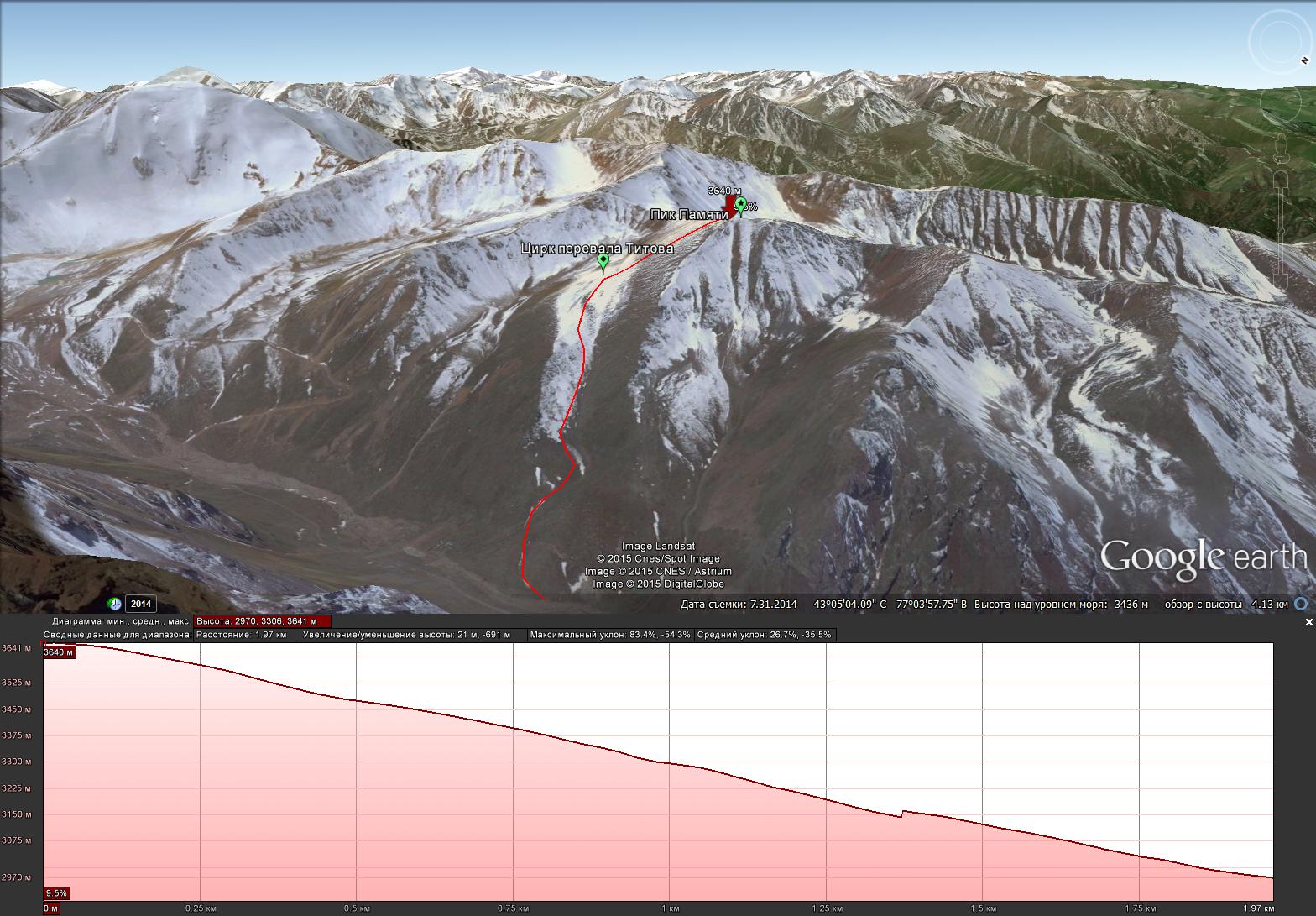The height and width of the screenshot is (916, 1316).
Task: Click the Максимальный уклон summary field
Action: [x=610, y=635]
